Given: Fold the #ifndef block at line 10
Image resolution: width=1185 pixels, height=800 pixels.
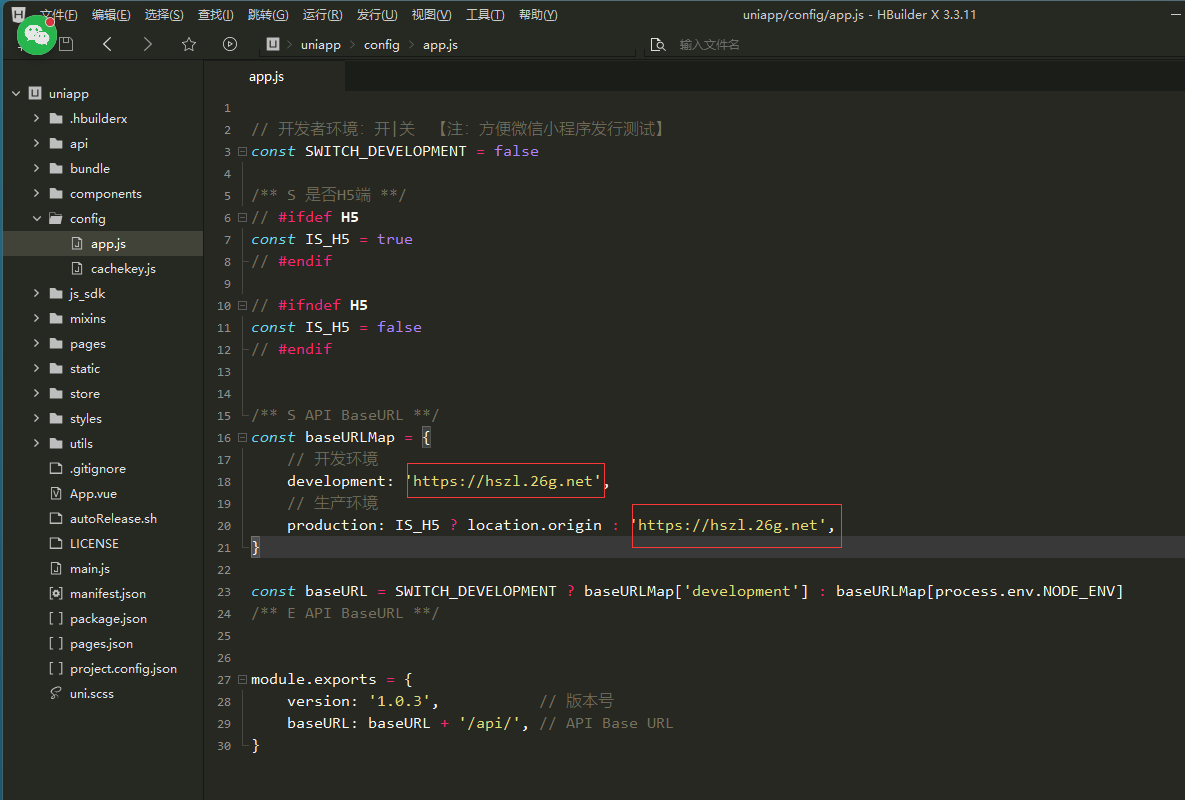Looking at the screenshot, I should click(x=243, y=305).
